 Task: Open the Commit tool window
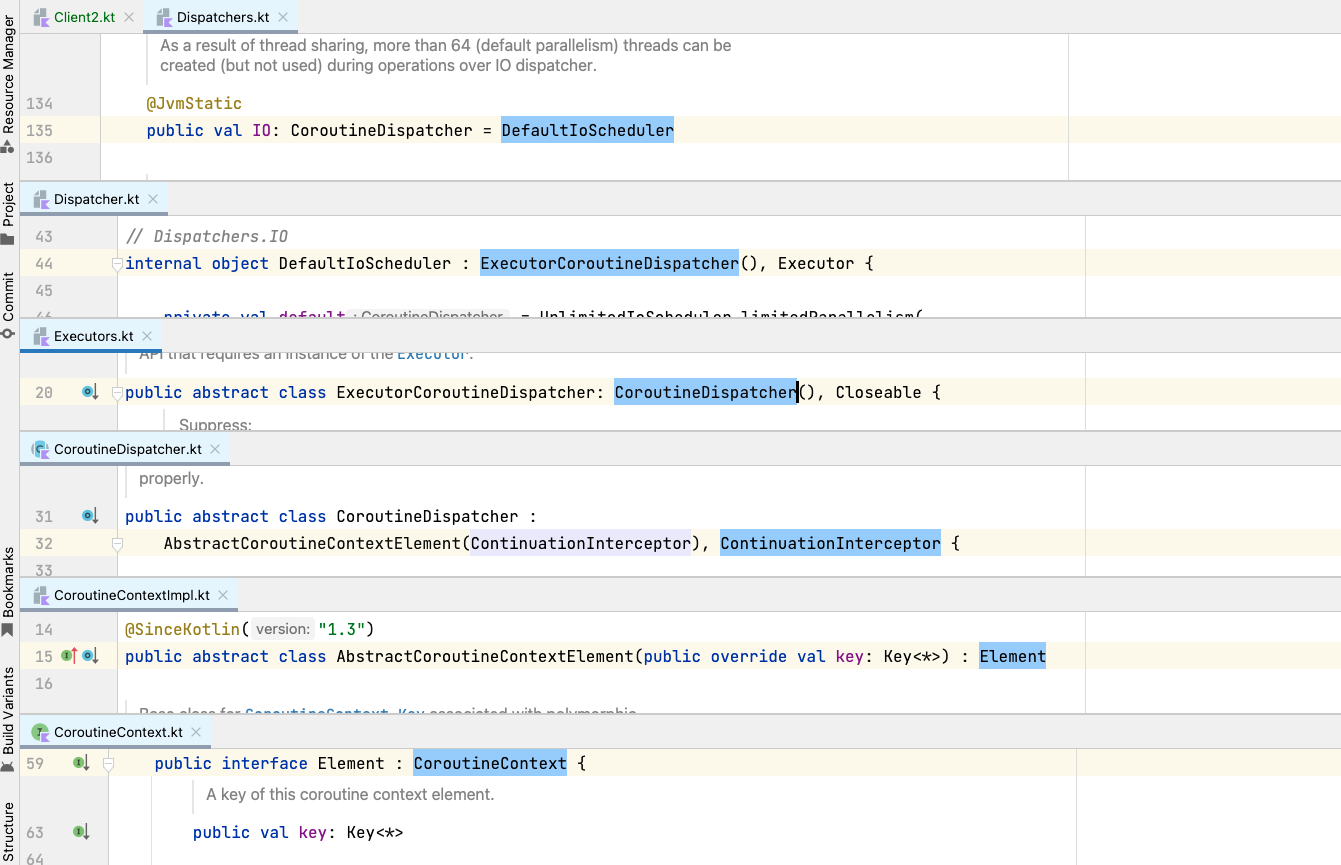[x=9, y=306]
